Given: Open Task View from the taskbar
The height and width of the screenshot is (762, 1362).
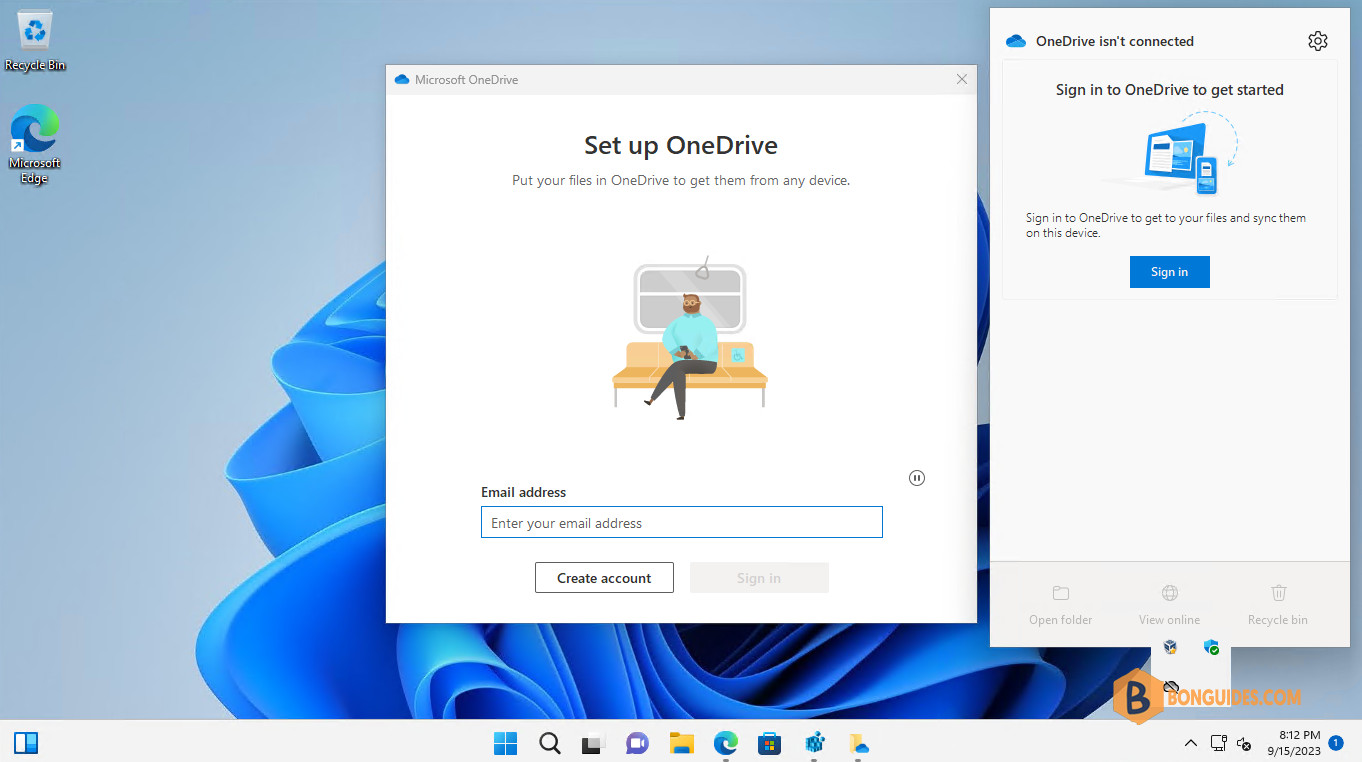Looking at the screenshot, I should [594, 743].
